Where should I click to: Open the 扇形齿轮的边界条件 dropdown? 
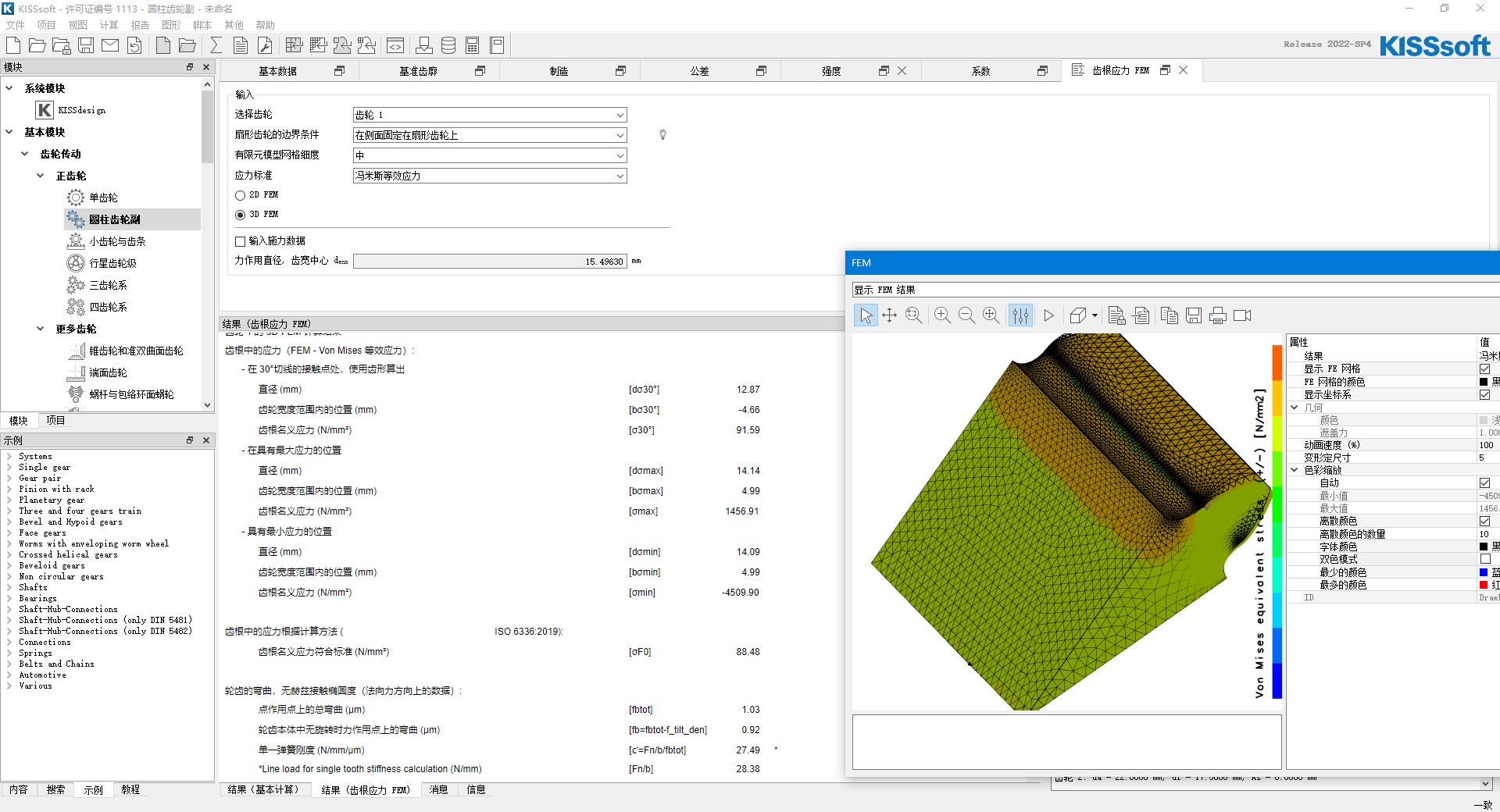(490, 135)
